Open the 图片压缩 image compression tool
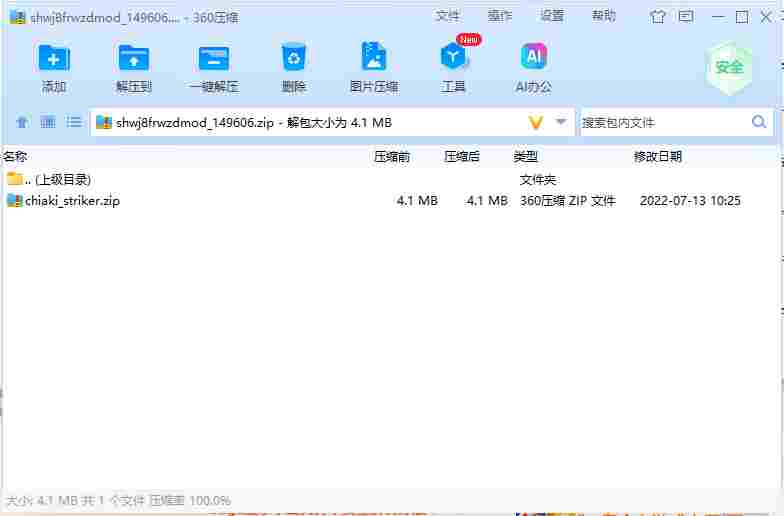The height and width of the screenshot is (516, 784). [x=374, y=56]
